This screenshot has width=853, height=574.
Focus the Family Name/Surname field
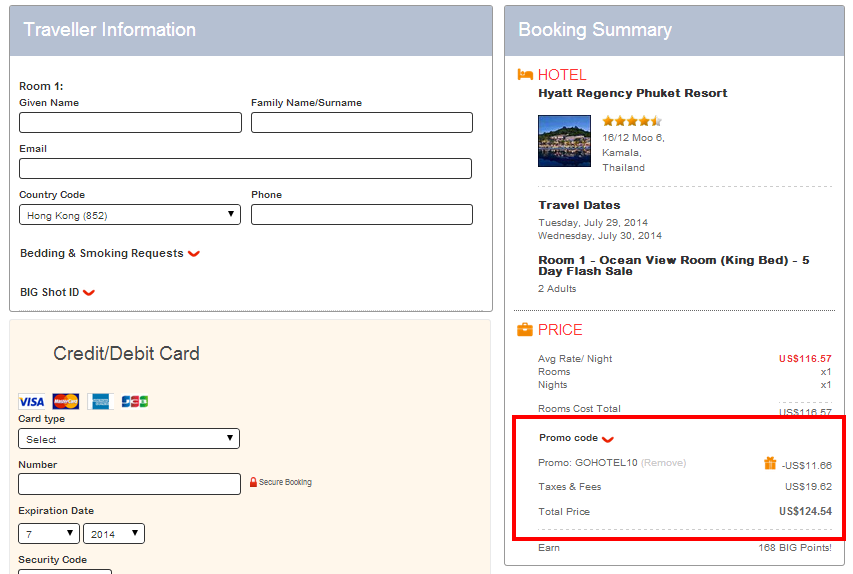tap(362, 122)
